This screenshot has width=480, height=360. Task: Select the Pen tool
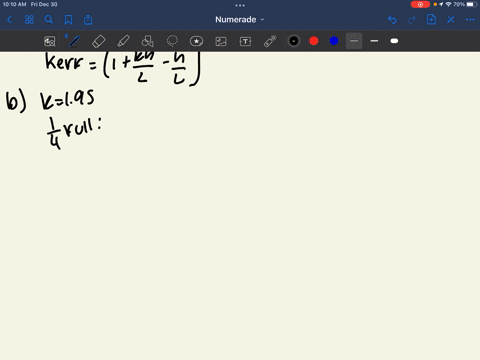pyautogui.click(x=74, y=41)
